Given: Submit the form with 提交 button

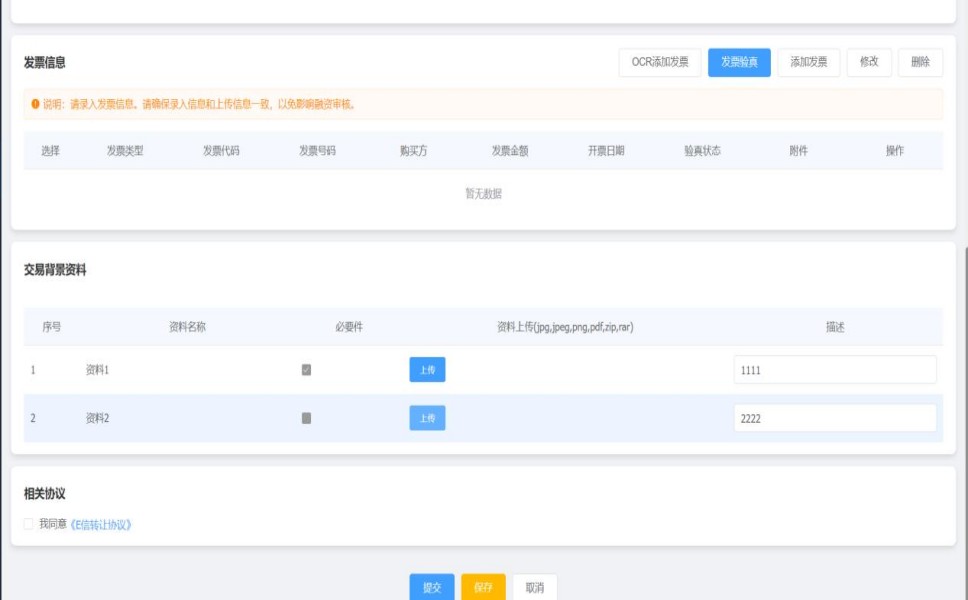Looking at the screenshot, I should [x=432, y=587].
